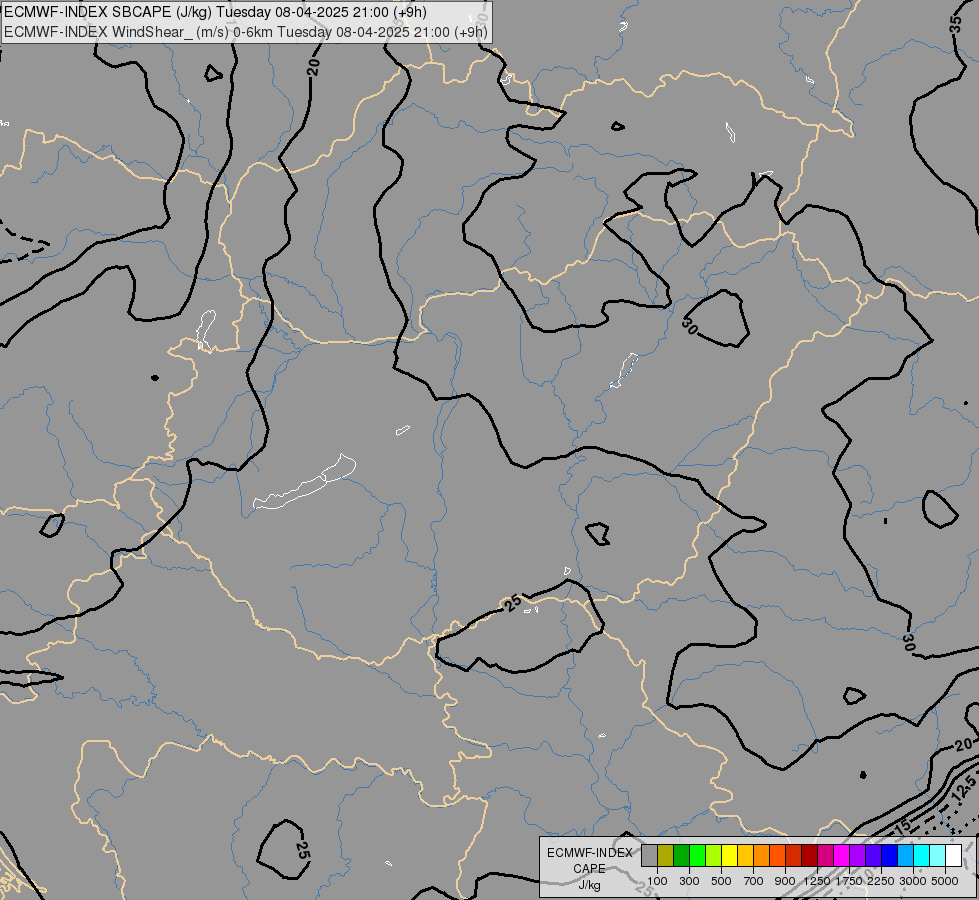The width and height of the screenshot is (979, 900).
Task: Click the 3000 legend tick label
Action: pyautogui.click(x=913, y=881)
